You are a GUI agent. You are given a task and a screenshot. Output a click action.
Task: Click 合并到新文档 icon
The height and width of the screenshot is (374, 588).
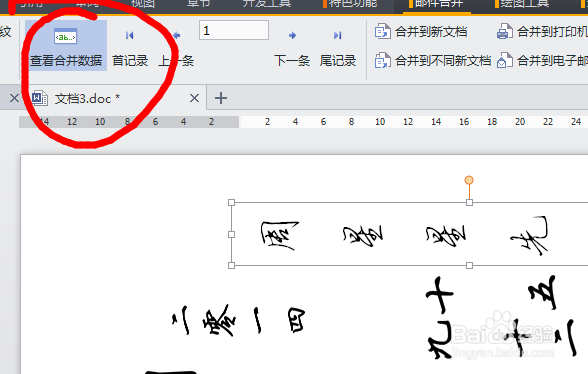pos(382,32)
